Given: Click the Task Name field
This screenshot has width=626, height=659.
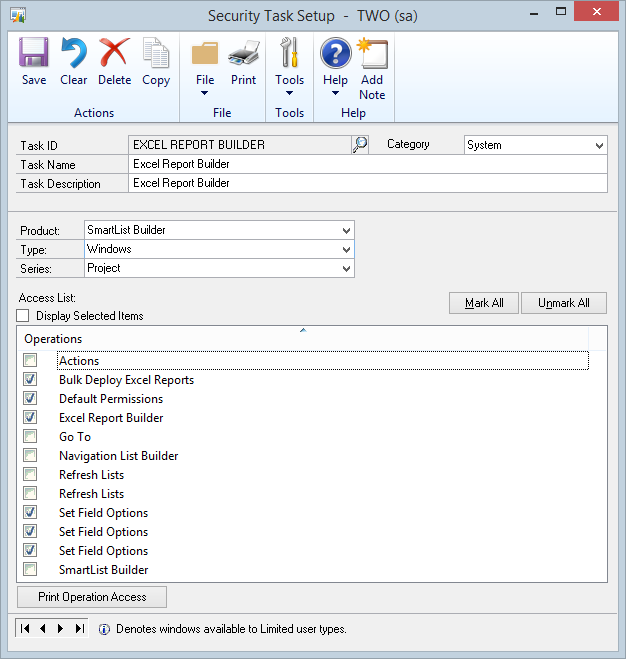Looking at the screenshot, I should click(368, 164).
